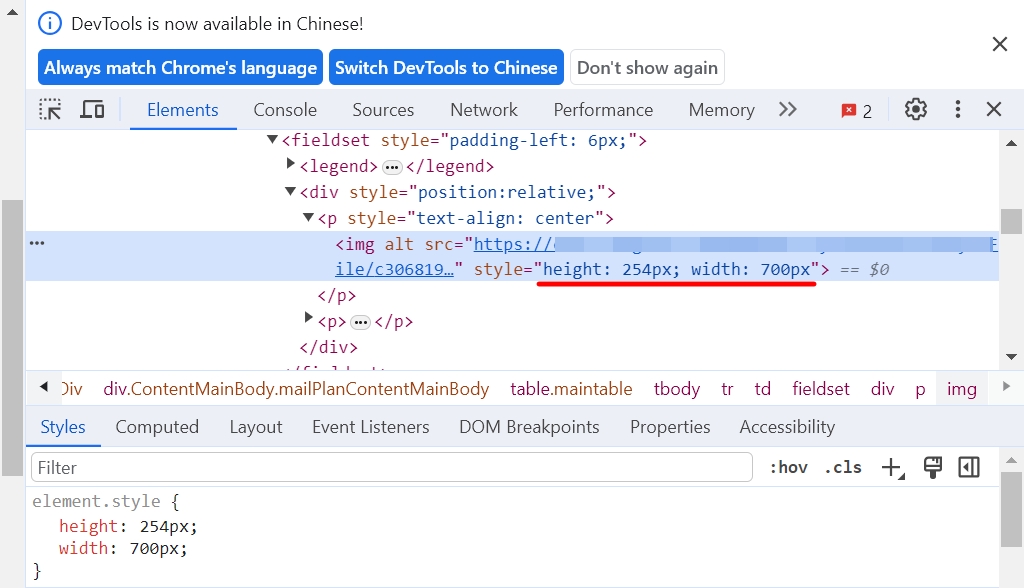This screenshot has width=1024, height=588.
Task: Click the new style rule plus icon
Action: tap(892, 467)
